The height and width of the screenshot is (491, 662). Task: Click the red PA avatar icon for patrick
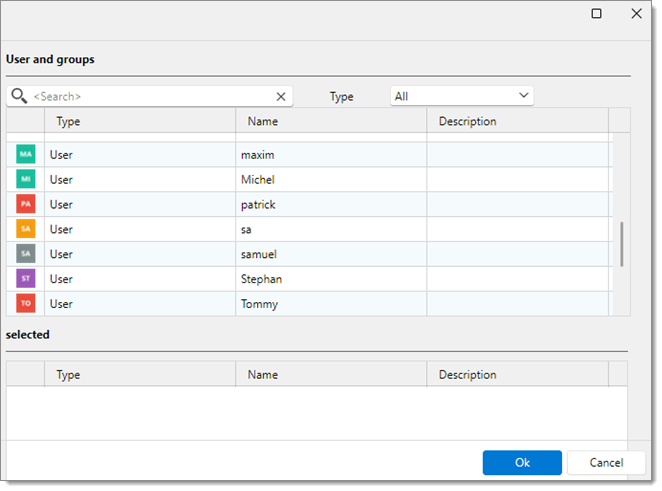(26, 204)
